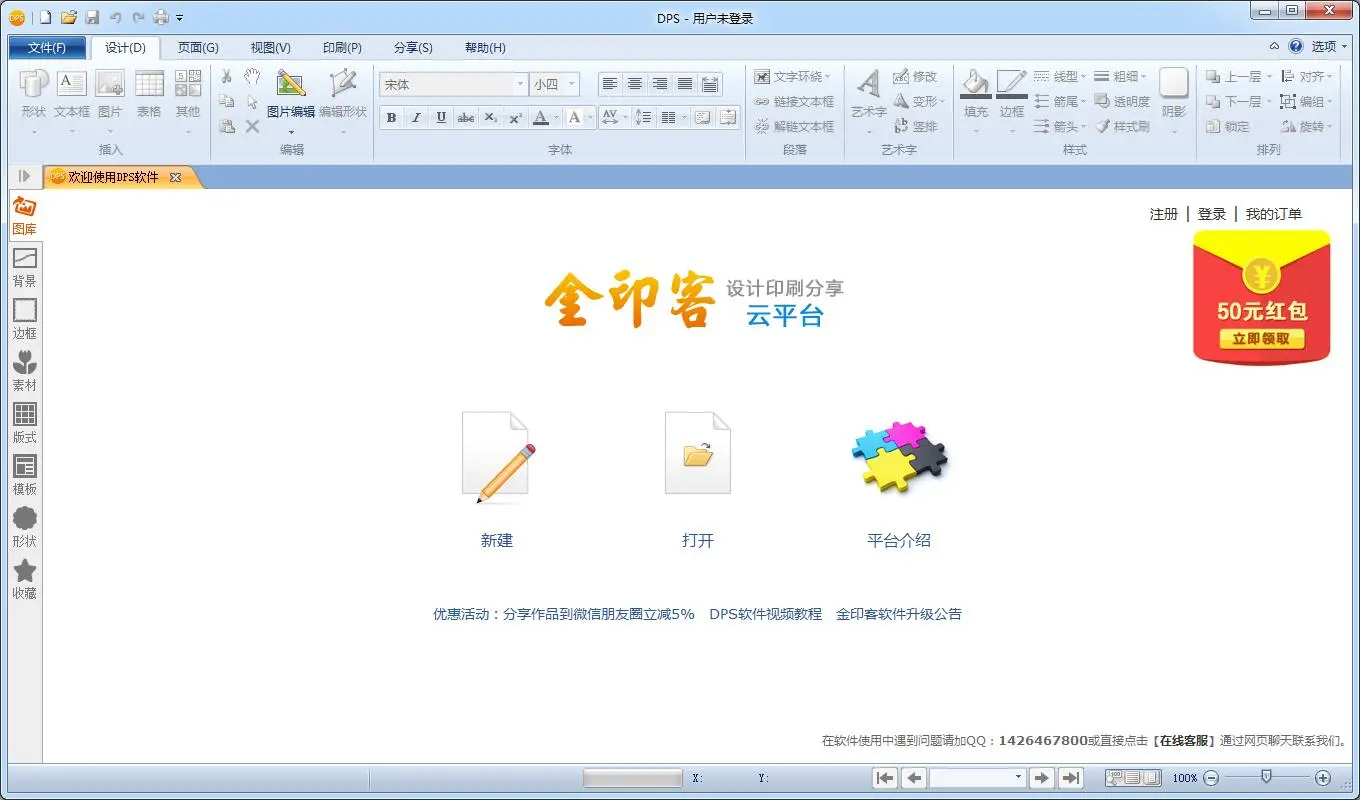Click the print icon in quick access toolbar
The width and height of the screenshot is (1360, 800).
pos(160,18)
